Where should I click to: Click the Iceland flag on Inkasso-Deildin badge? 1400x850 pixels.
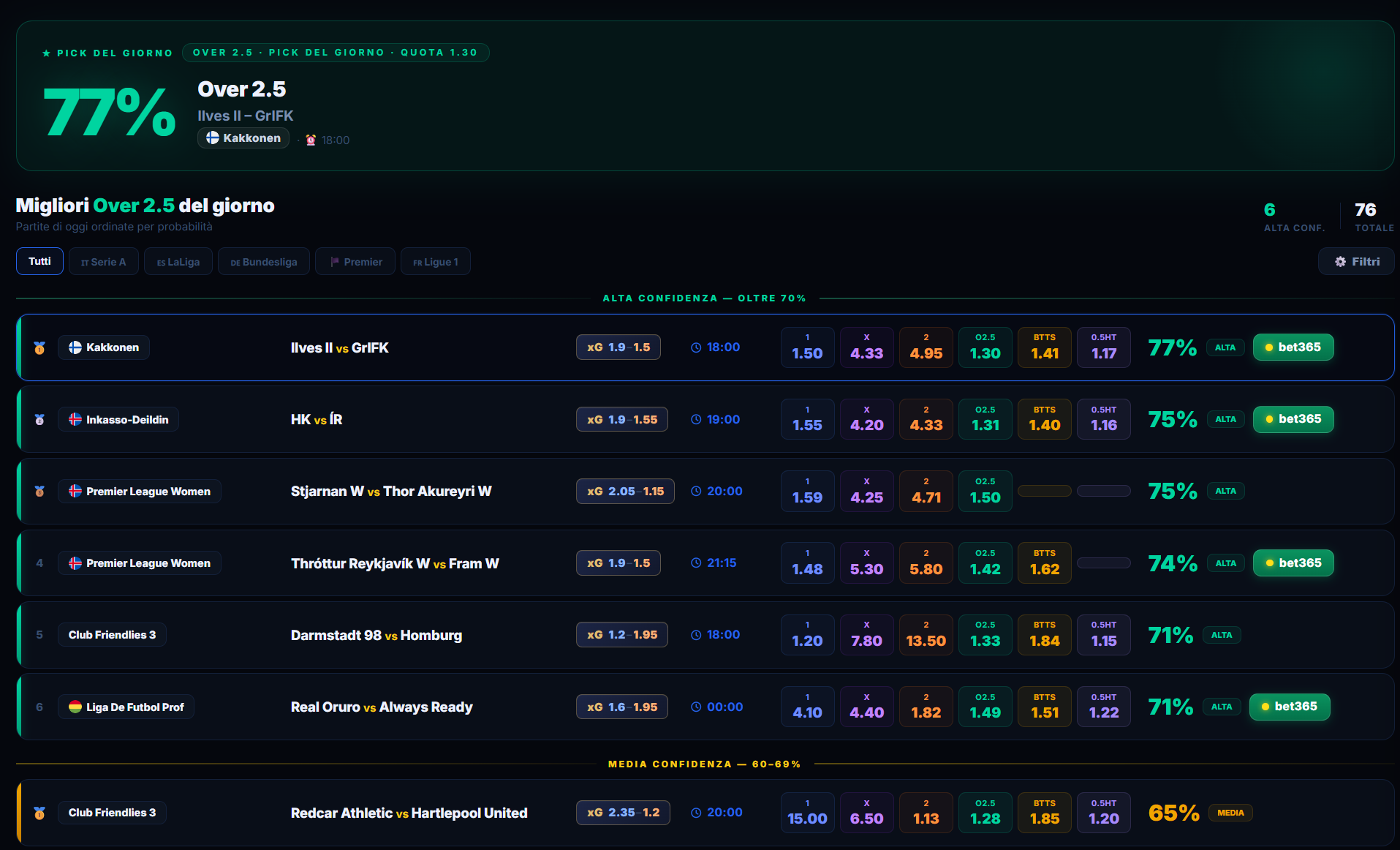75,419
